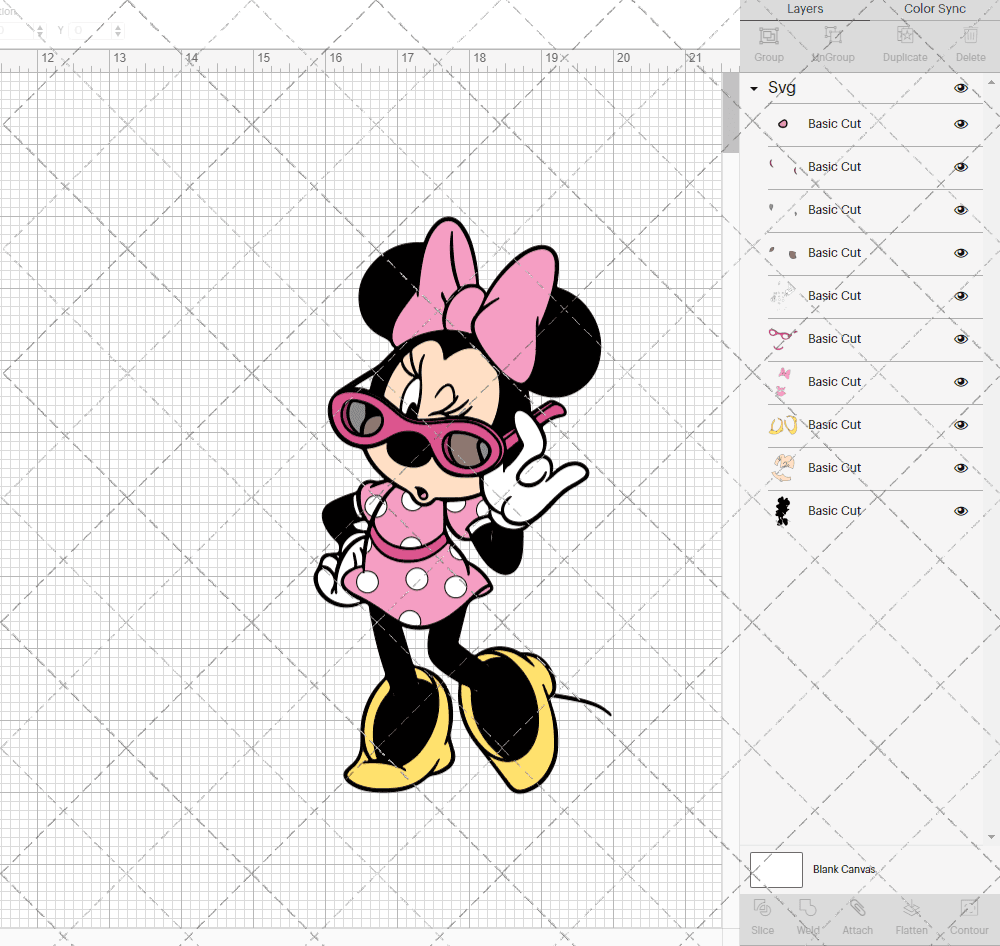Select the yellow shoes layer thumbnail
The height and width of the screenshot is (946, 1000).
click(x=783, y=425)
